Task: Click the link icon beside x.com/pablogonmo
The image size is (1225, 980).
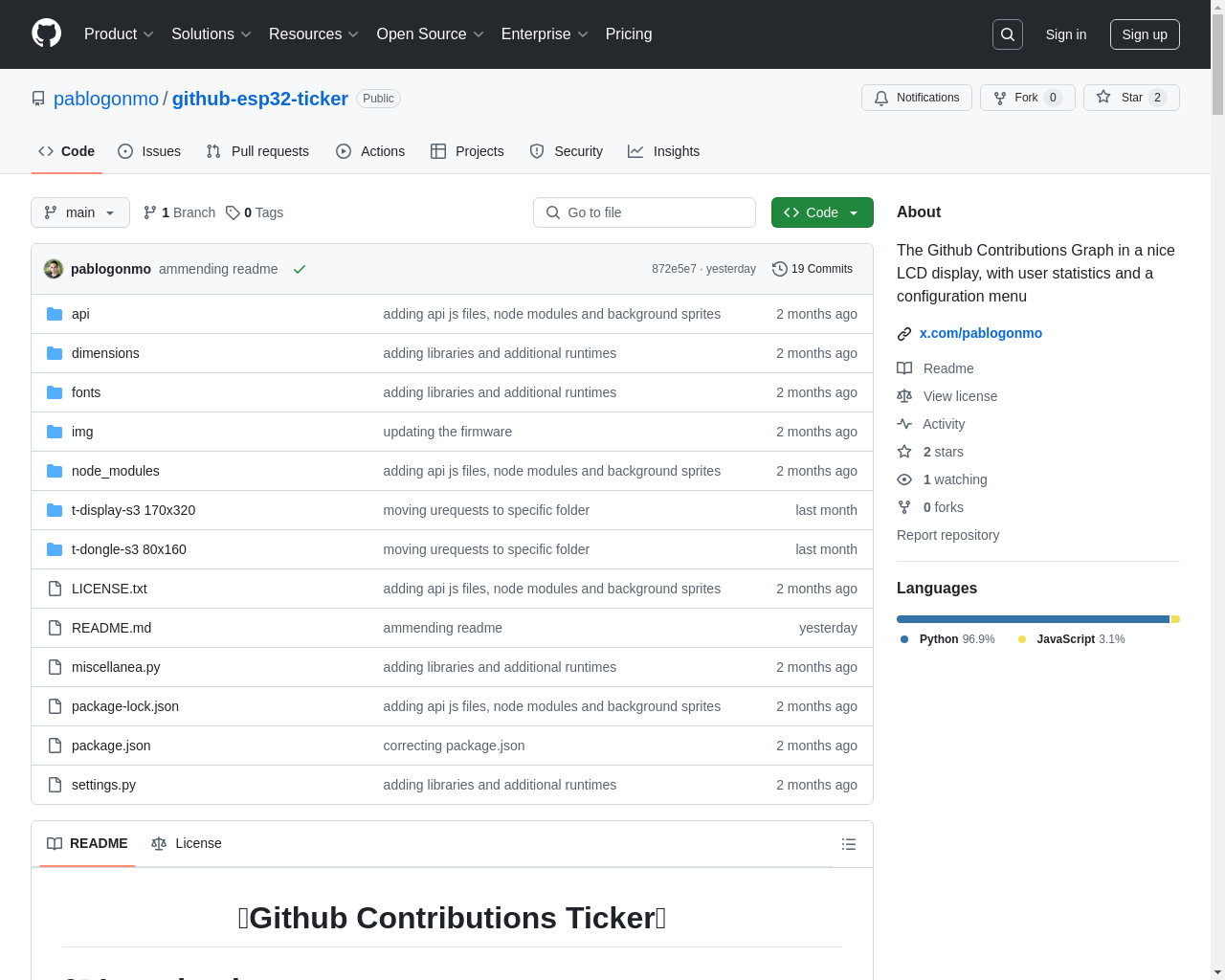Action: coord(904,333)
